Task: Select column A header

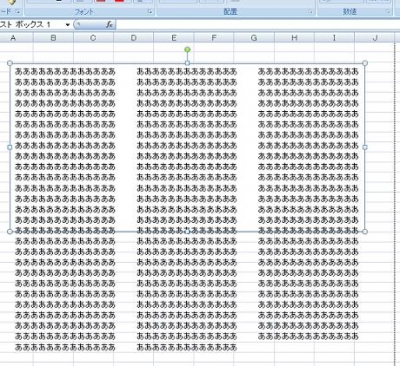Action: [13, 38]
